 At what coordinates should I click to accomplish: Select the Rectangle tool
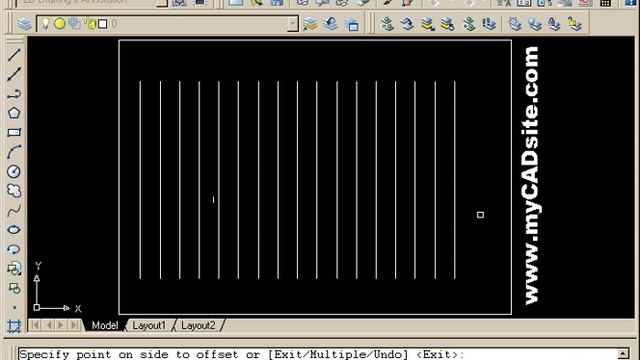(x=14, y=133)
